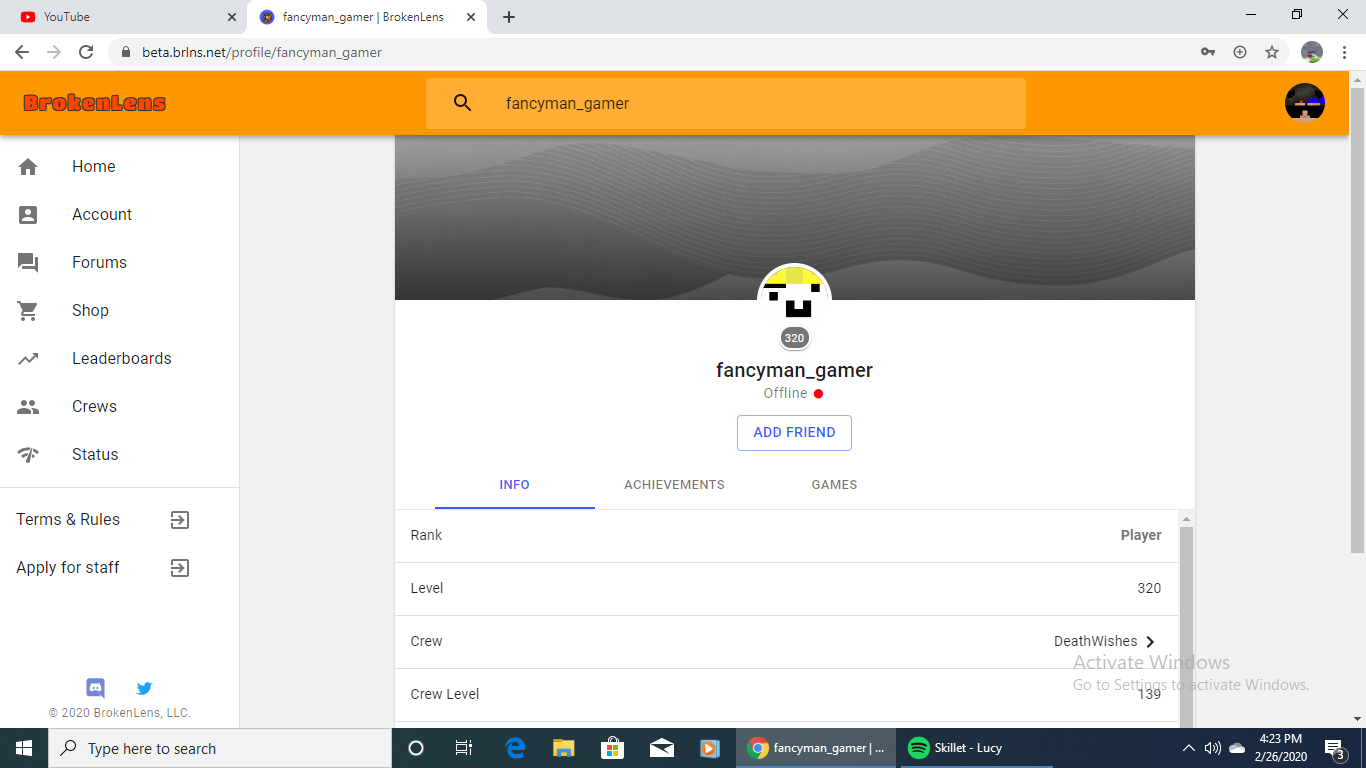
Task: Launch Microsoft Edge from taskbar
Action: click(515, 748)
